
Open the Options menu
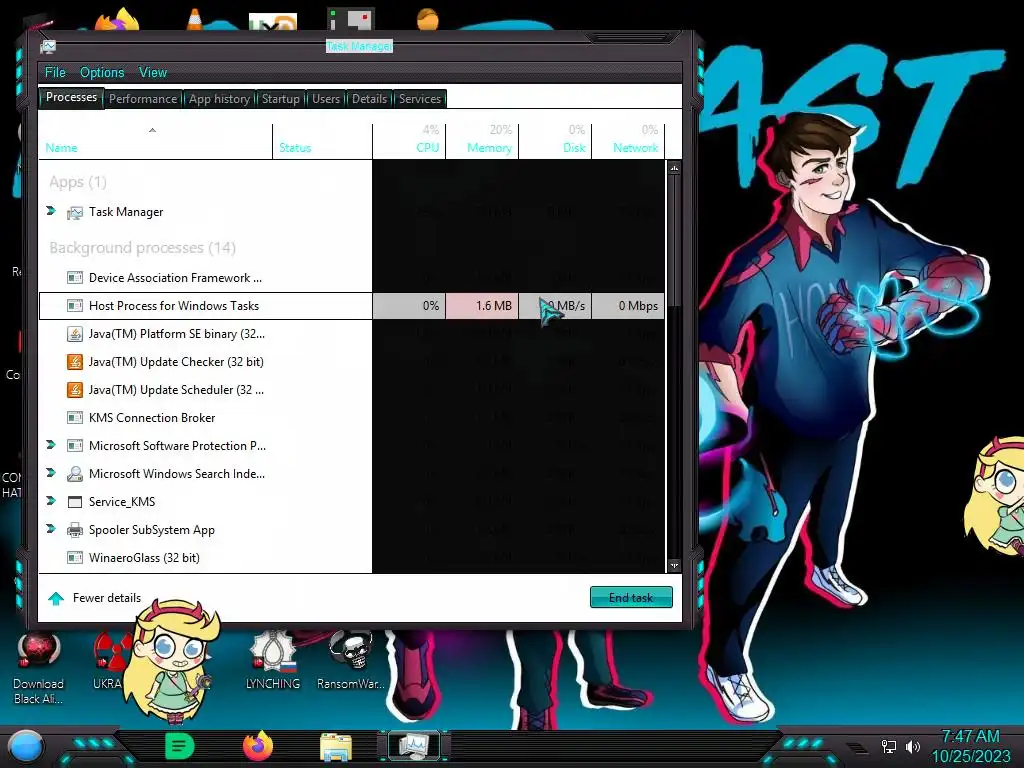click(x=102, y=72)
